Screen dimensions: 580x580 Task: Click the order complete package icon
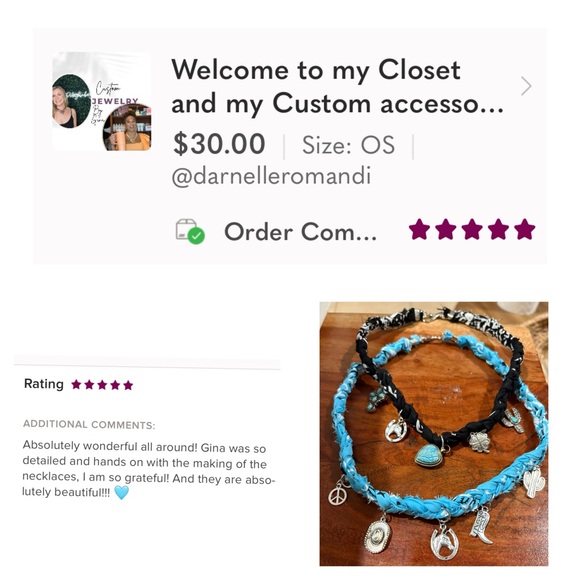[x=190, y=232]
